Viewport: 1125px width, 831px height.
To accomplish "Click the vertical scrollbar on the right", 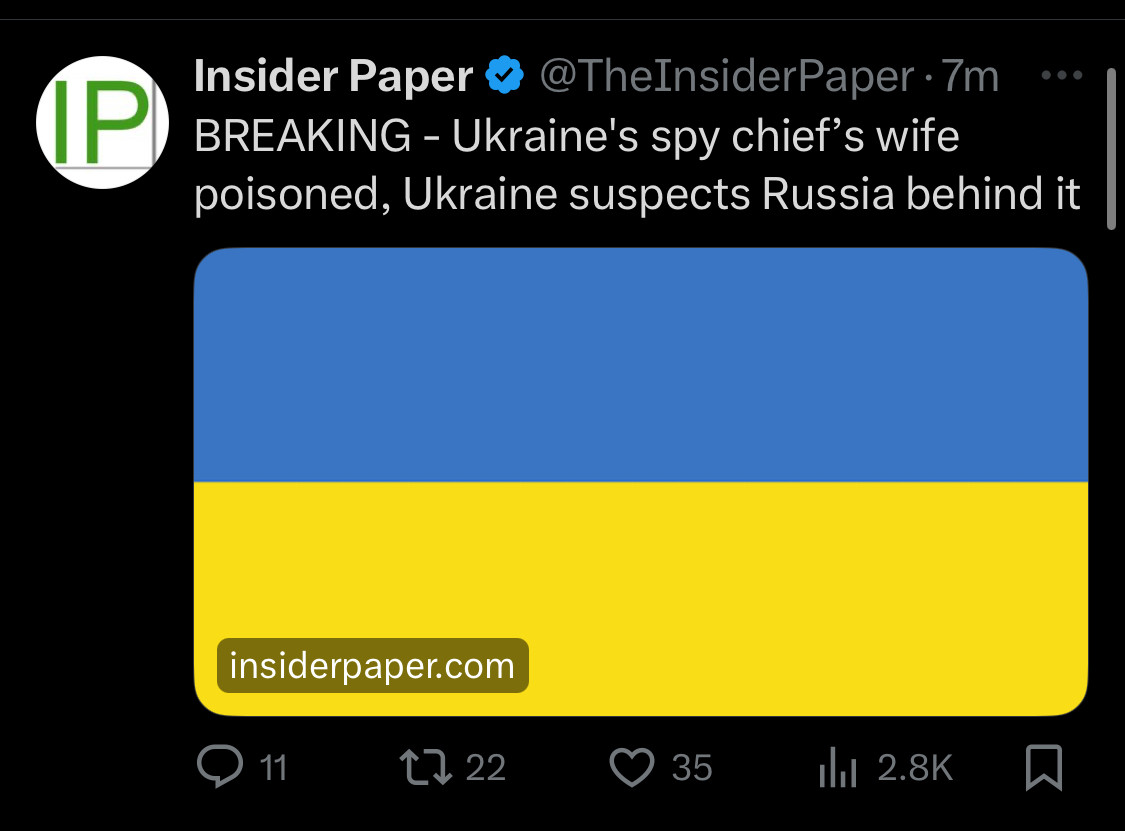I will 1111,150.
